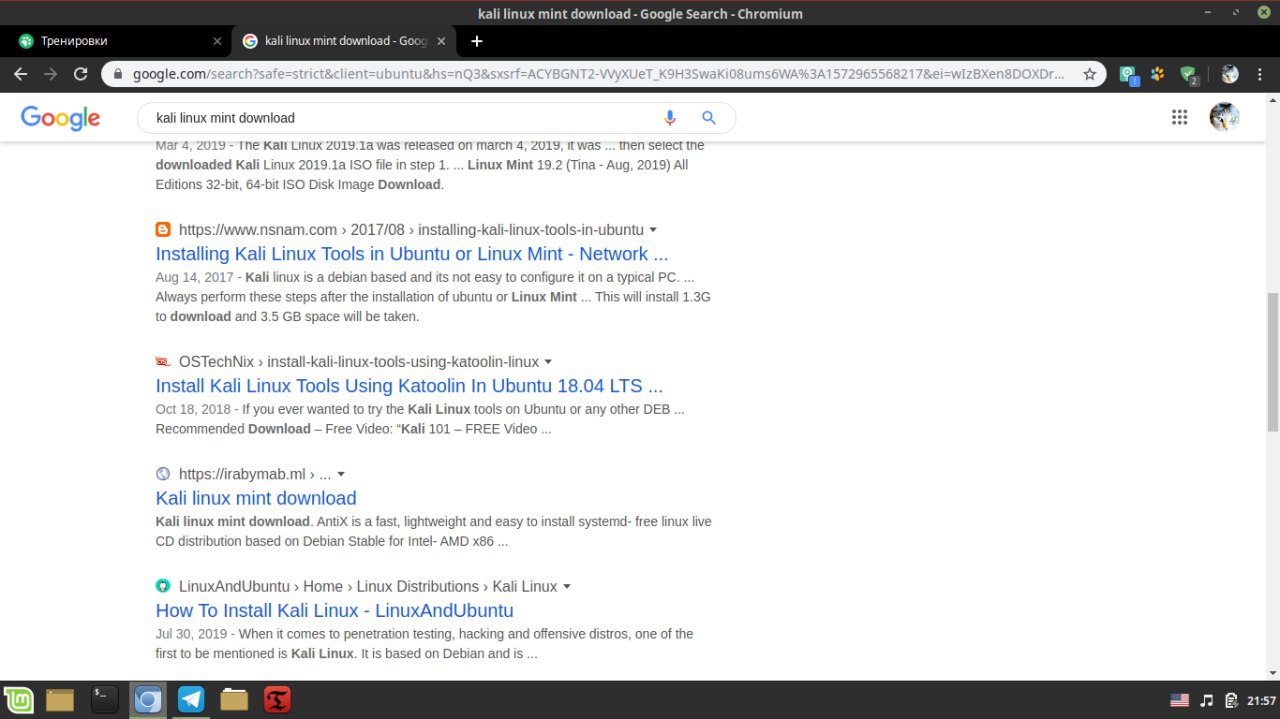Click the 'Jul 30, 2019' result date
Screen dimensions: 1280x719
coord(192,634)
